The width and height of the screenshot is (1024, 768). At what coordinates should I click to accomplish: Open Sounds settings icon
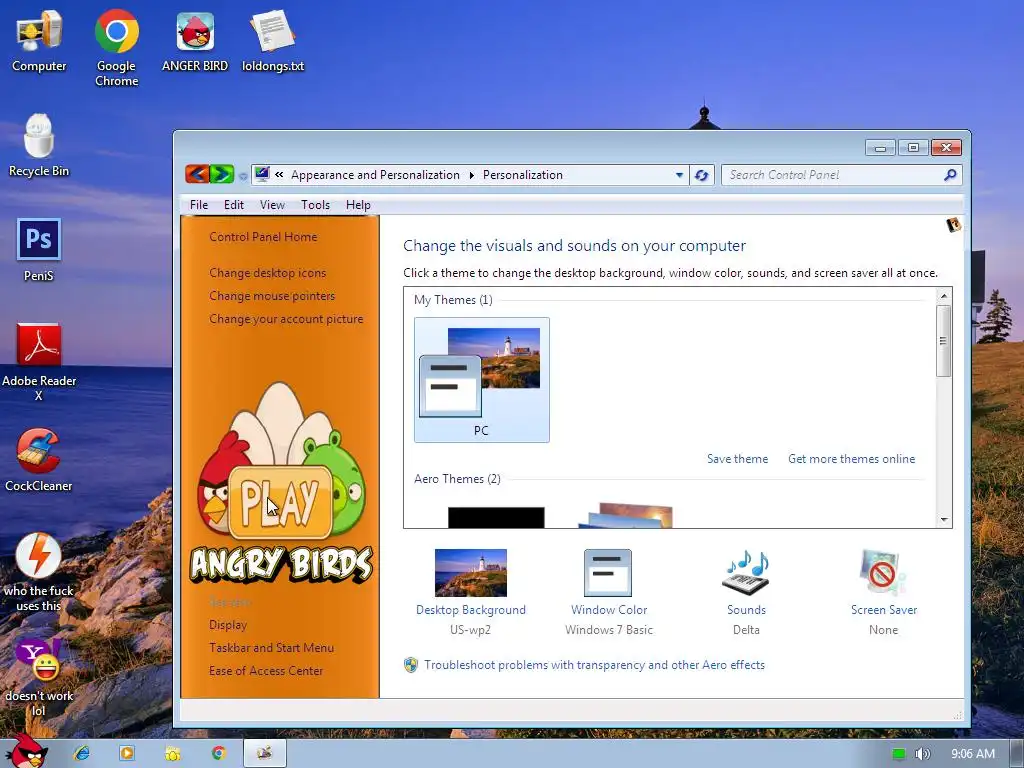point(746,572)
